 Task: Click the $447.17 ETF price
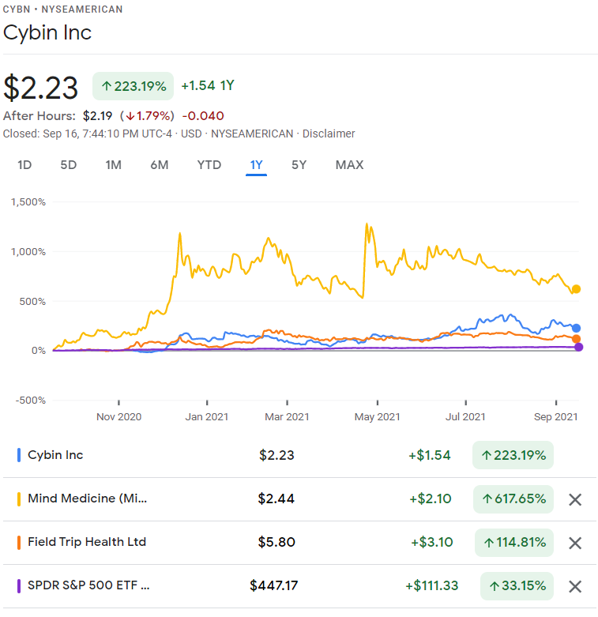click(274, 586)
